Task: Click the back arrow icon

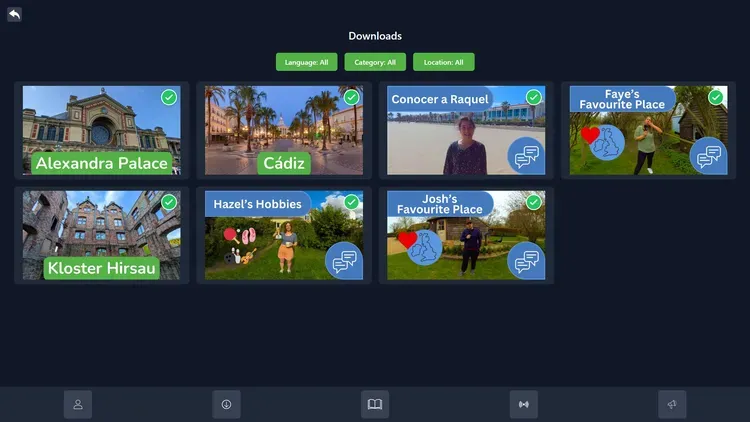Action: [14, 14]
